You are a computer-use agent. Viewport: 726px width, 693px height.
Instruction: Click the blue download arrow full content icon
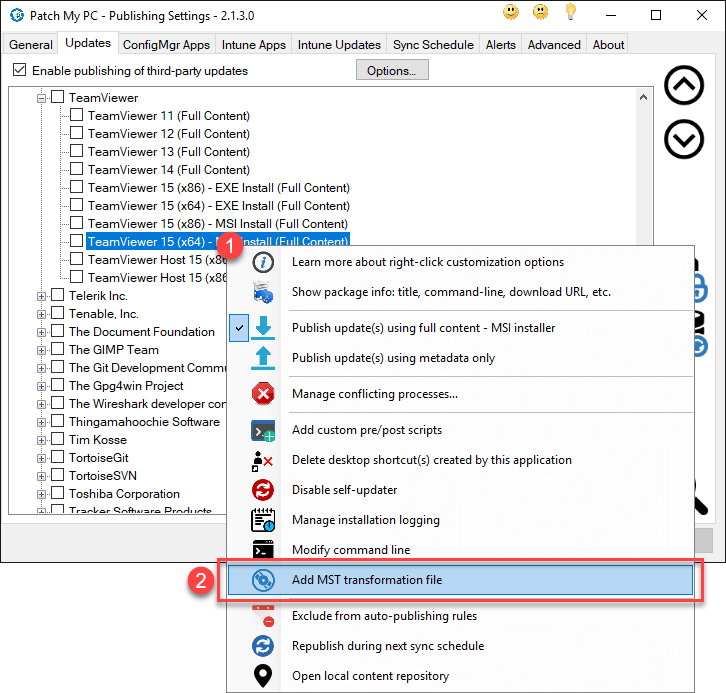tap(263, 328)
